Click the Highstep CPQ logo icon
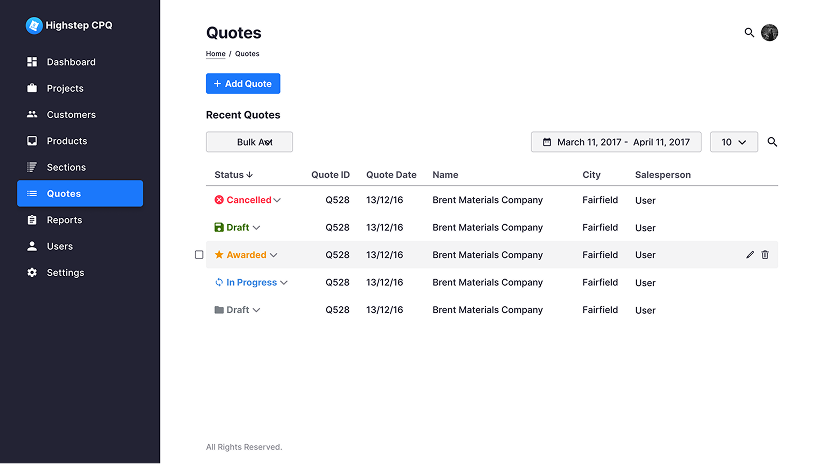This screenshot has height=464, width=824. tap(34, 25)
